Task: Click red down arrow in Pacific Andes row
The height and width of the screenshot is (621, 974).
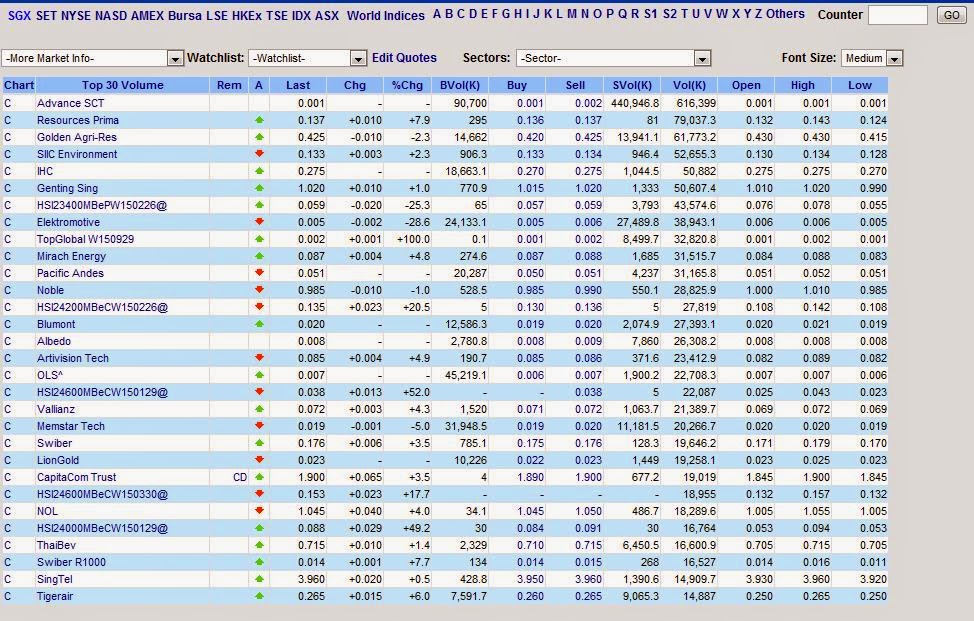Action: pos(259,273)
